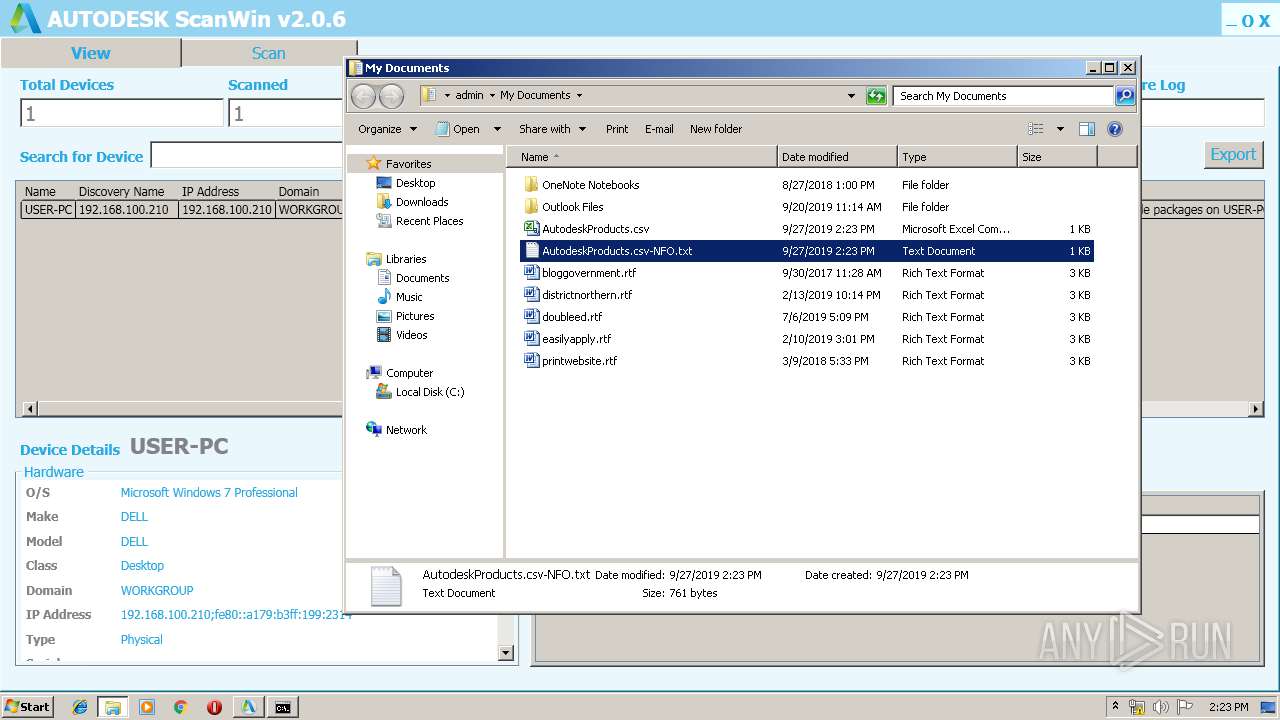Select the AutodeskProducts.csv-NFO.txt file
The image size is (1280, 720).
tap(806, 251)
